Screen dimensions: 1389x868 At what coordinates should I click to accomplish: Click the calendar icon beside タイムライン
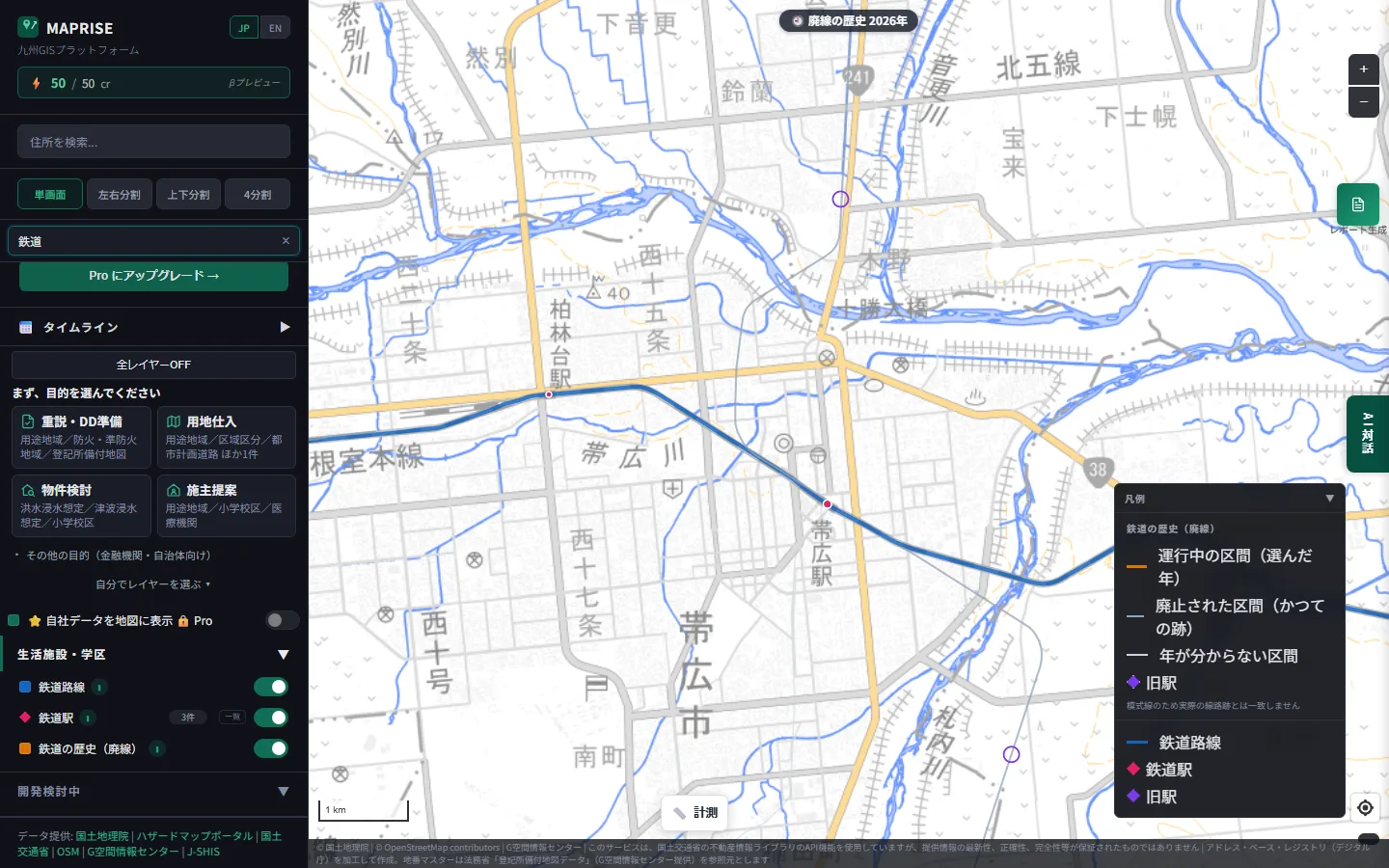(26, 328)
